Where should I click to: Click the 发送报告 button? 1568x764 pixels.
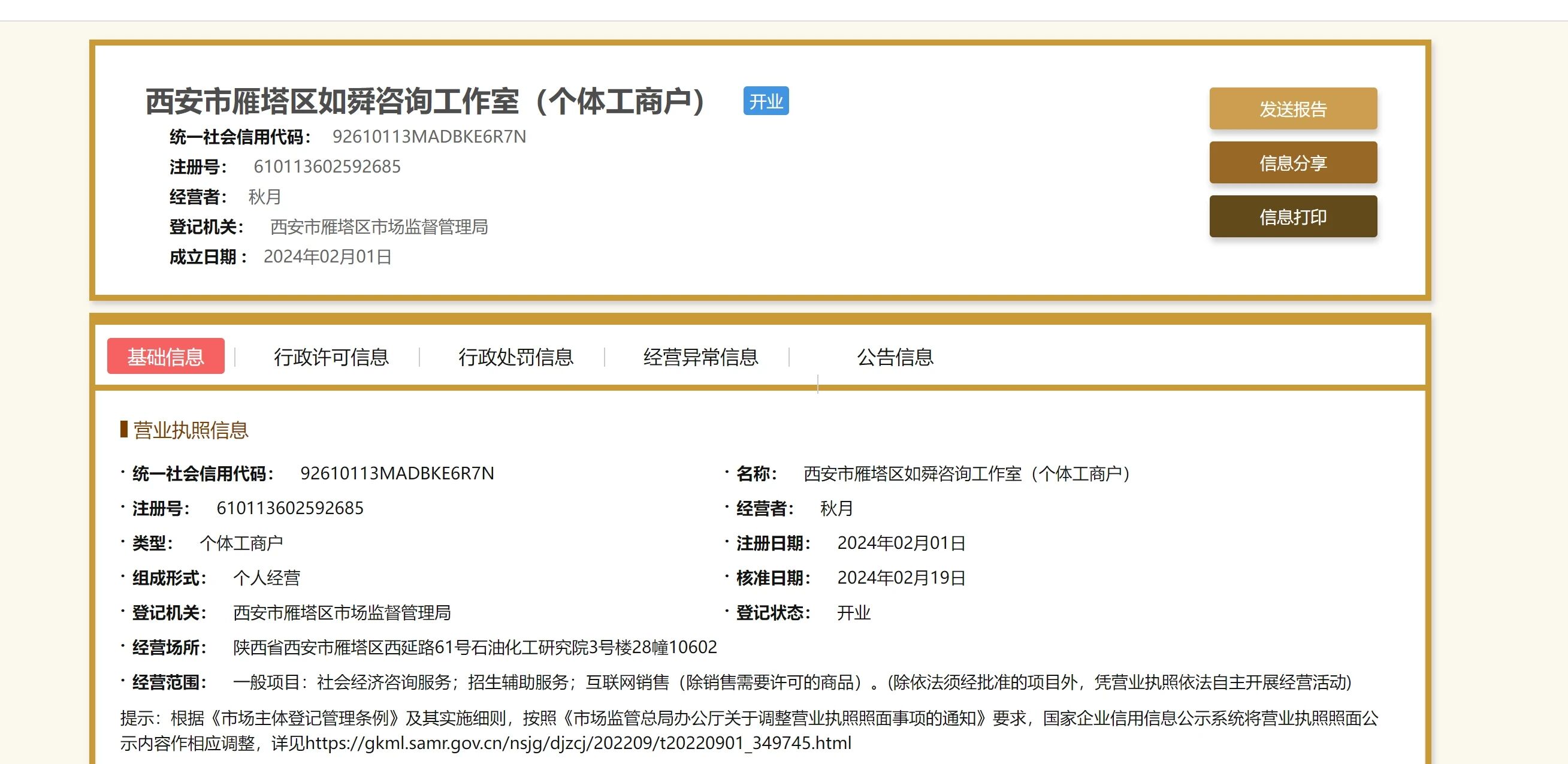[1292, 109]
